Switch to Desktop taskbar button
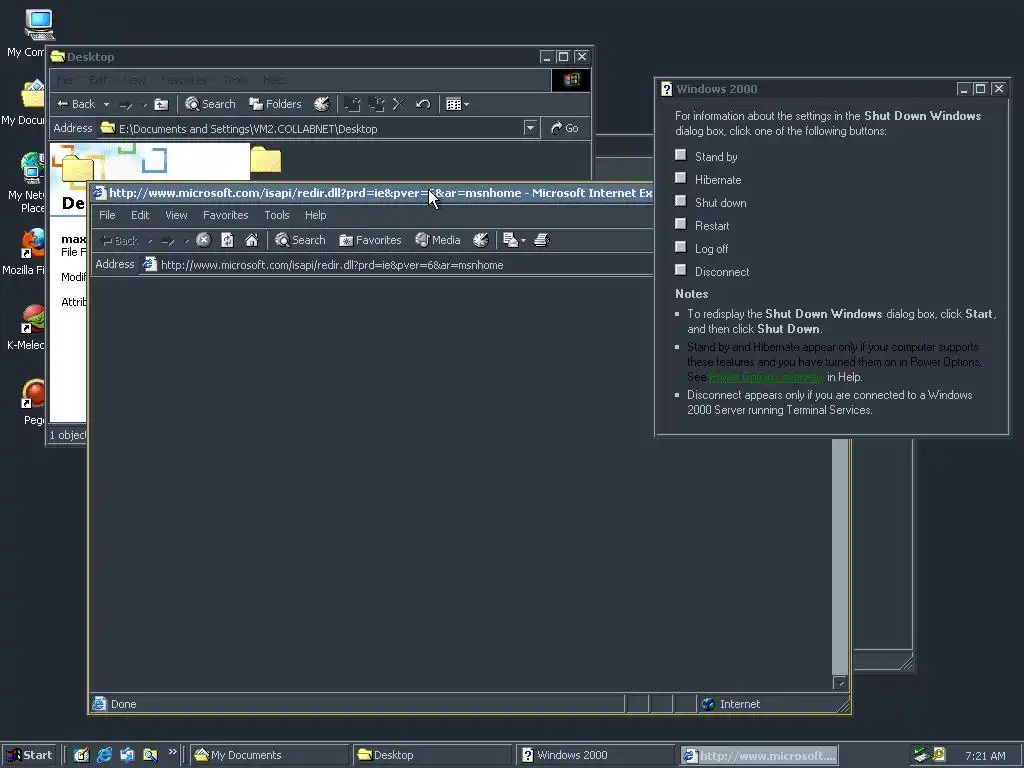 tap(433, 755)
